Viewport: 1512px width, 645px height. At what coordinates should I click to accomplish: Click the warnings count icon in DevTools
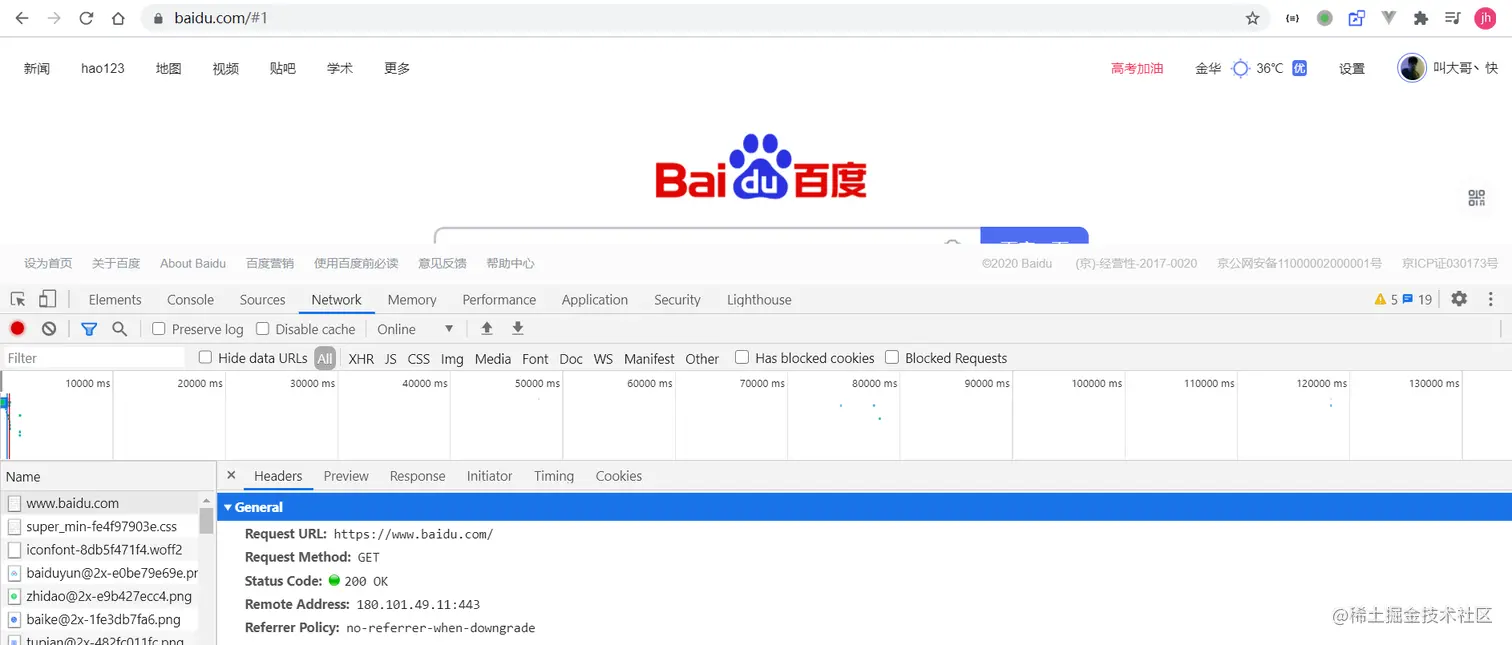click(1380, 299)
